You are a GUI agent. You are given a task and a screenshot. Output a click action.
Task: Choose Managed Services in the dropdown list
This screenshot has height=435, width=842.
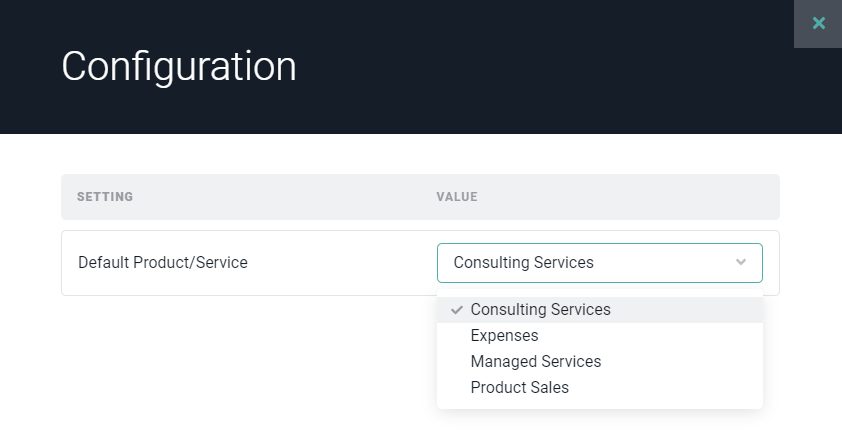click(x=535, y=362)
